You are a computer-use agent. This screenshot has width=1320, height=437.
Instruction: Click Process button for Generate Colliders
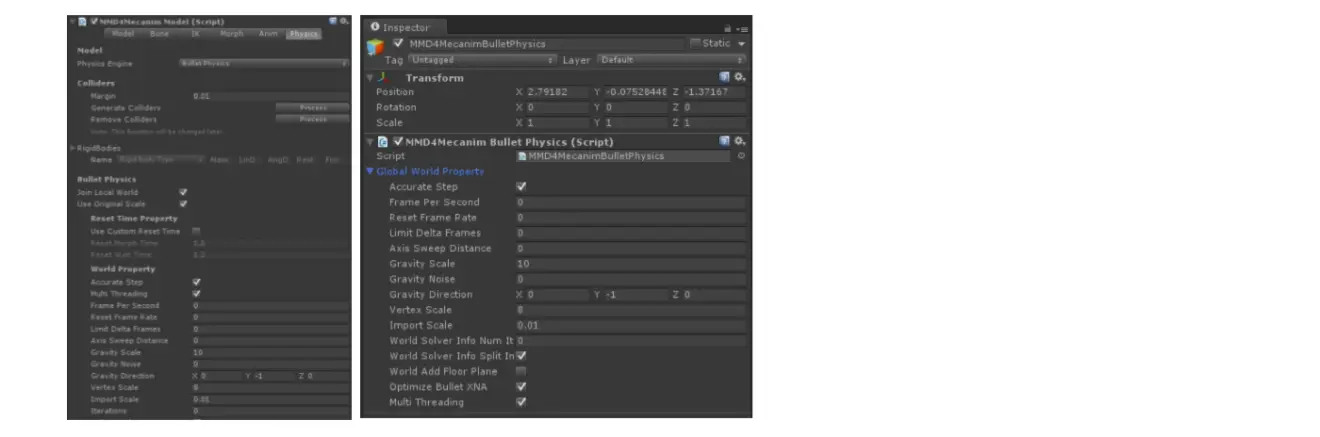313,107
